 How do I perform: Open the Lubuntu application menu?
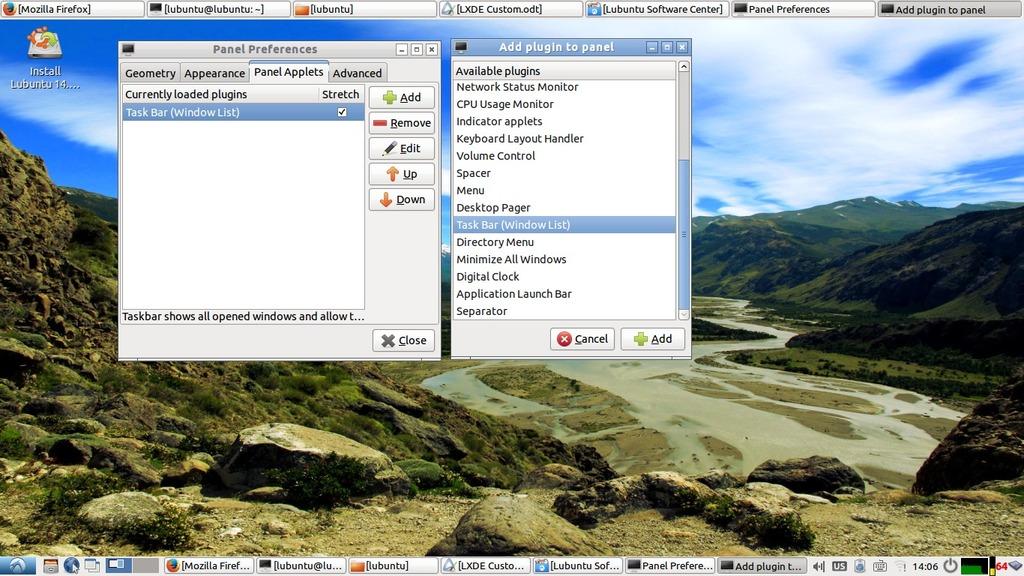tap(16, 565)
